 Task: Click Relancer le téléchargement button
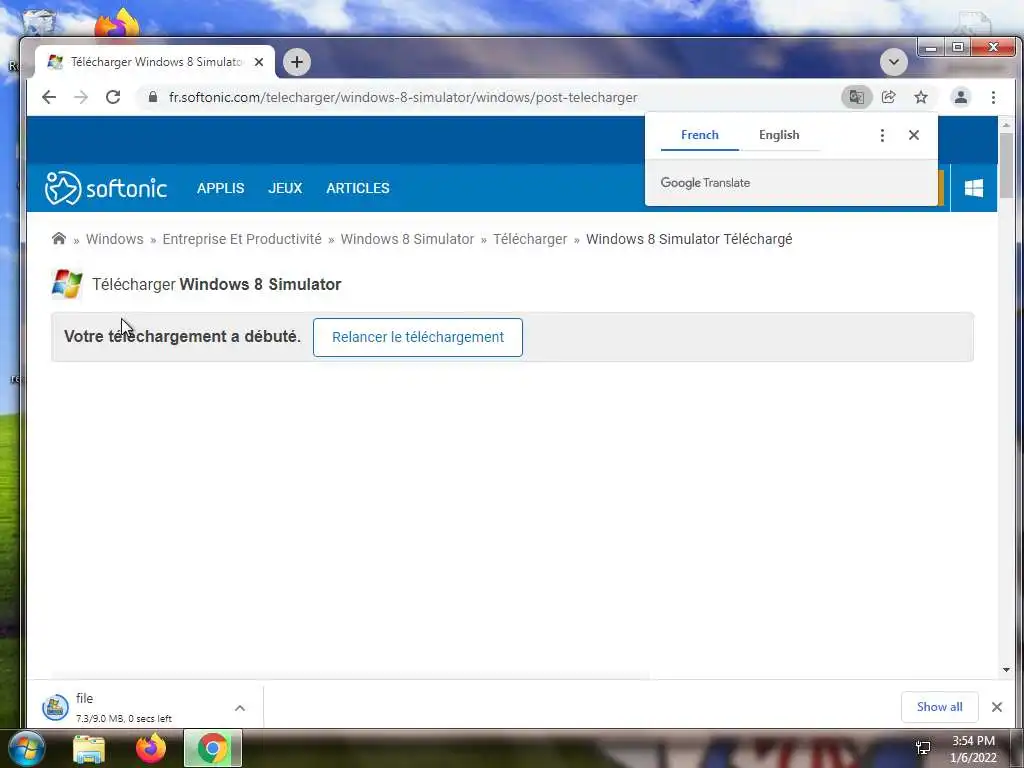tap(418, 337)
